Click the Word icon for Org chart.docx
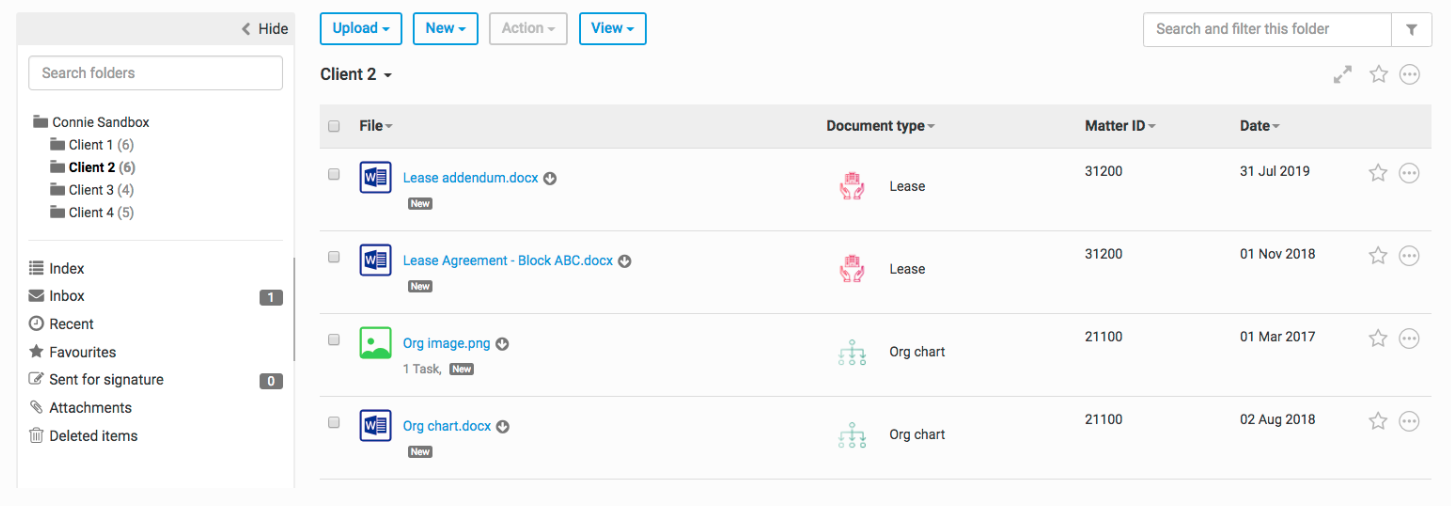 [375, 426]
